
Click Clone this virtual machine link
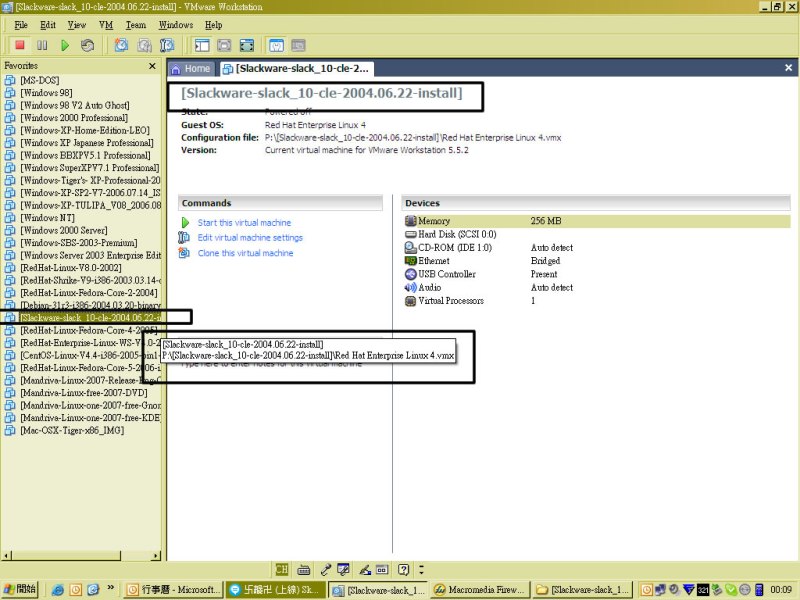click(x=245, y=253)
